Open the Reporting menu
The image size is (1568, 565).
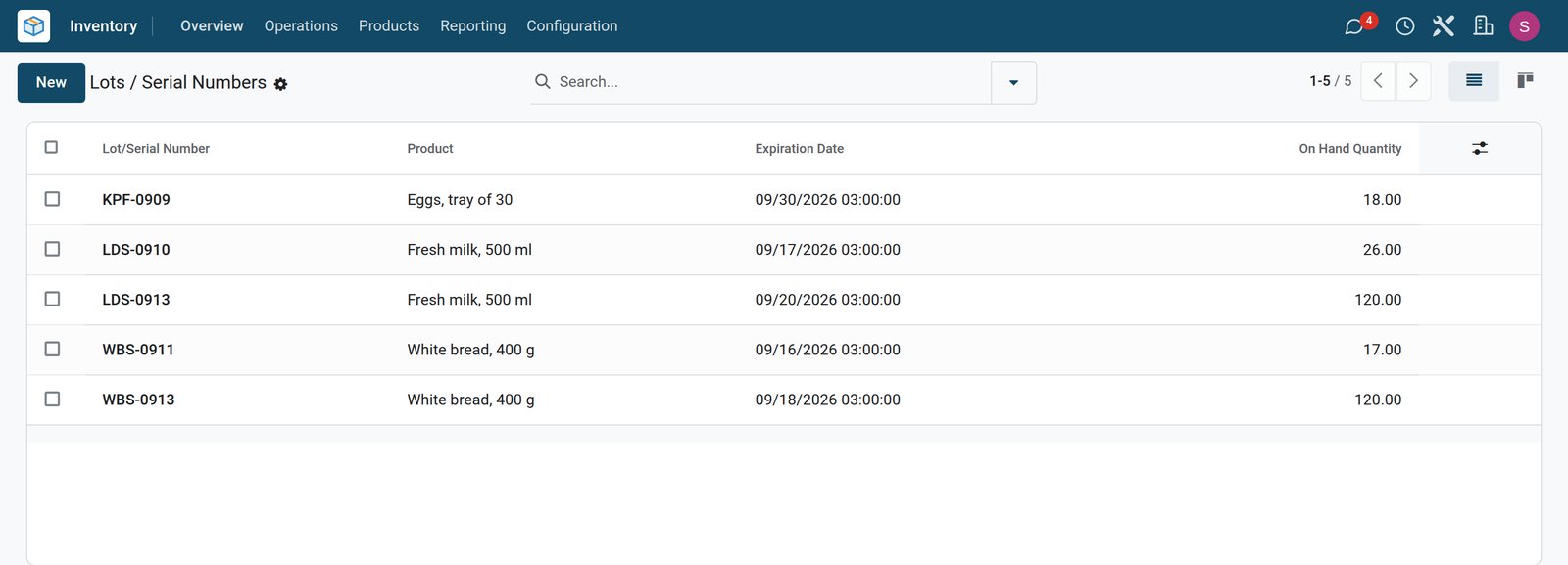point(473,25)
